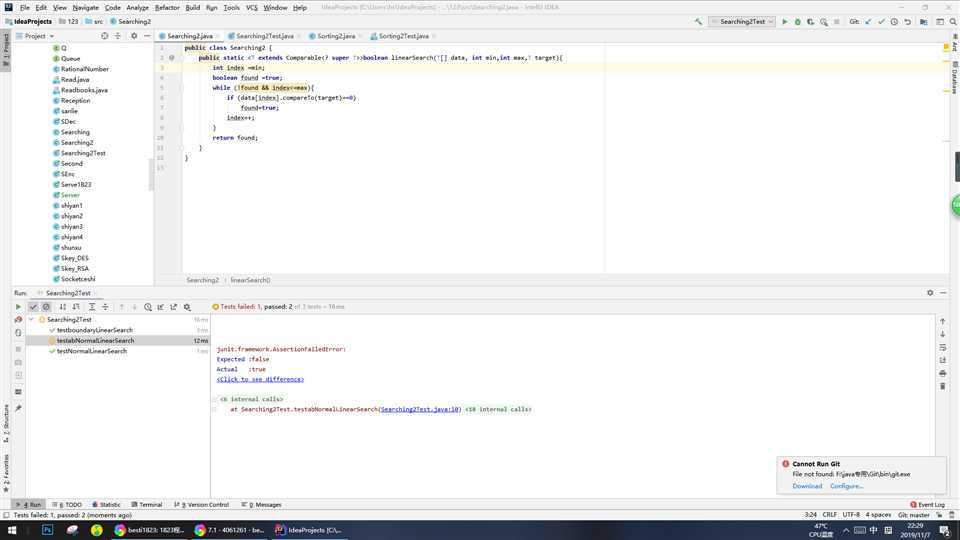Open Project panel settings gear

134,36
